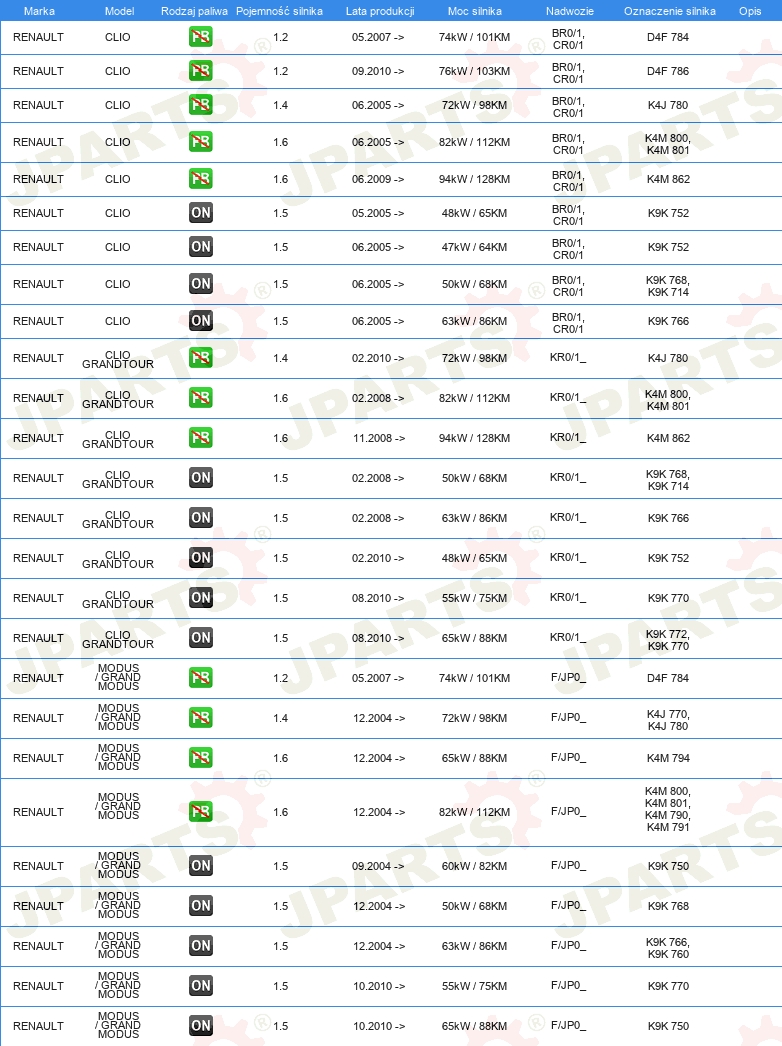Click CLIO GRANDTOUR model in the K9K 772 row
The height and width of the screenshot is (1046, 782).
[118, 639]
